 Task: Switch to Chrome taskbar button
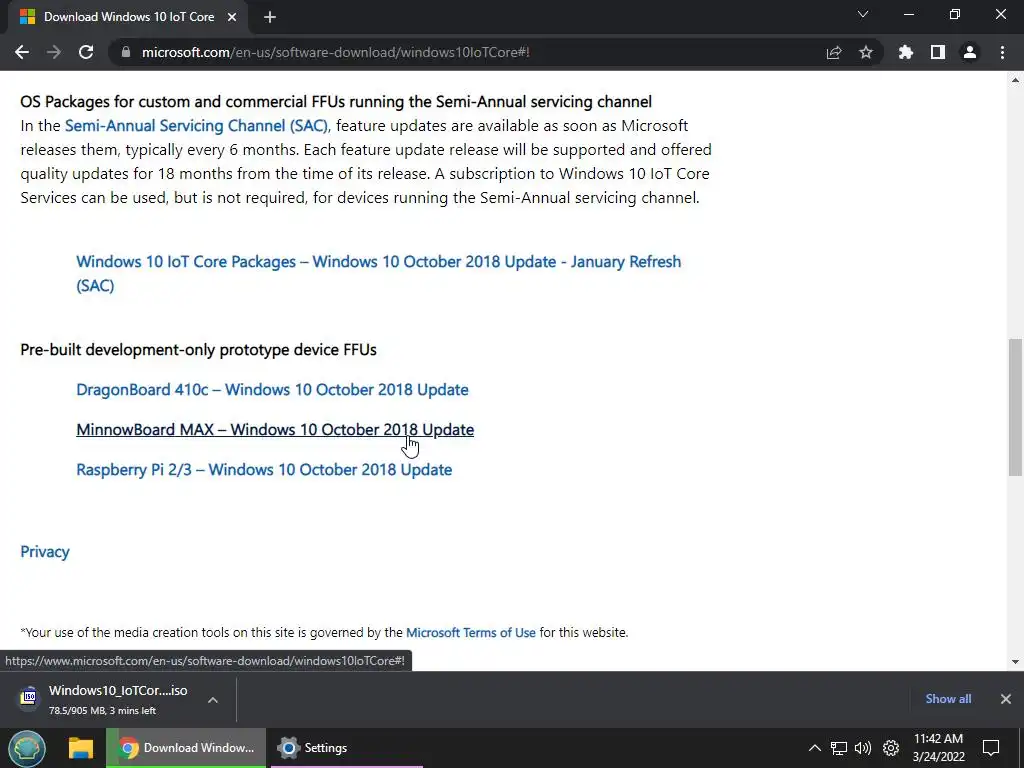[x=186, y=748]
